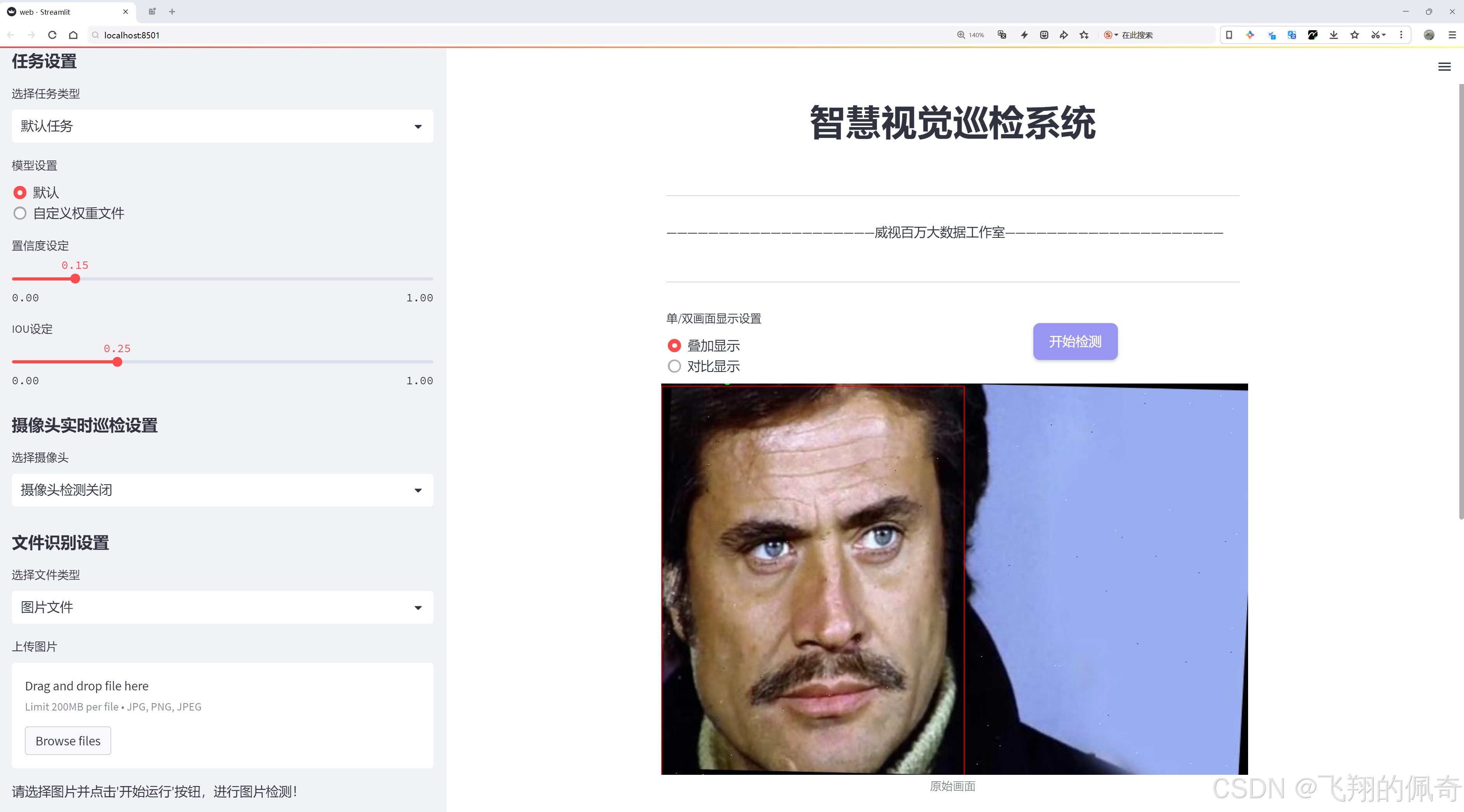Click the Browse files button

67,741
